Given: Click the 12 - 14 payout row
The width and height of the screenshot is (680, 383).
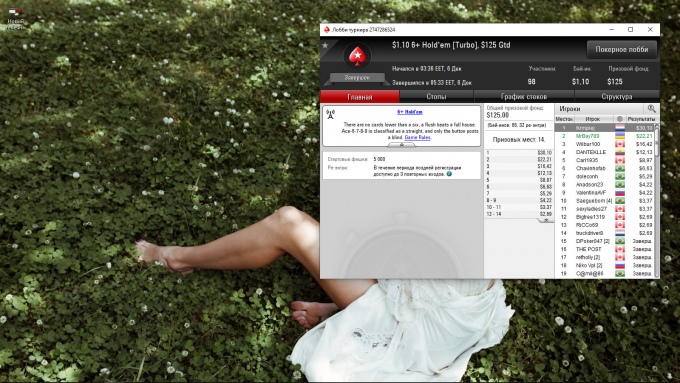Looking at the screenshot, I should click(x=519, y=214).
